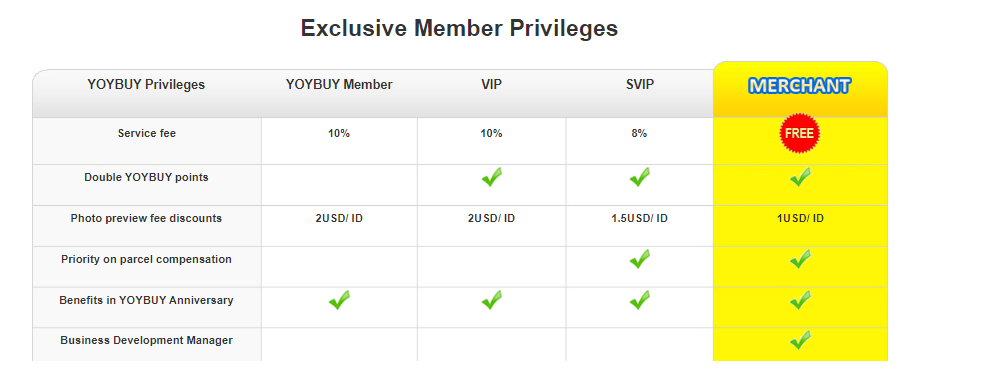Click VIP's Double YOYBUY points checkmark

pos(492,177)
